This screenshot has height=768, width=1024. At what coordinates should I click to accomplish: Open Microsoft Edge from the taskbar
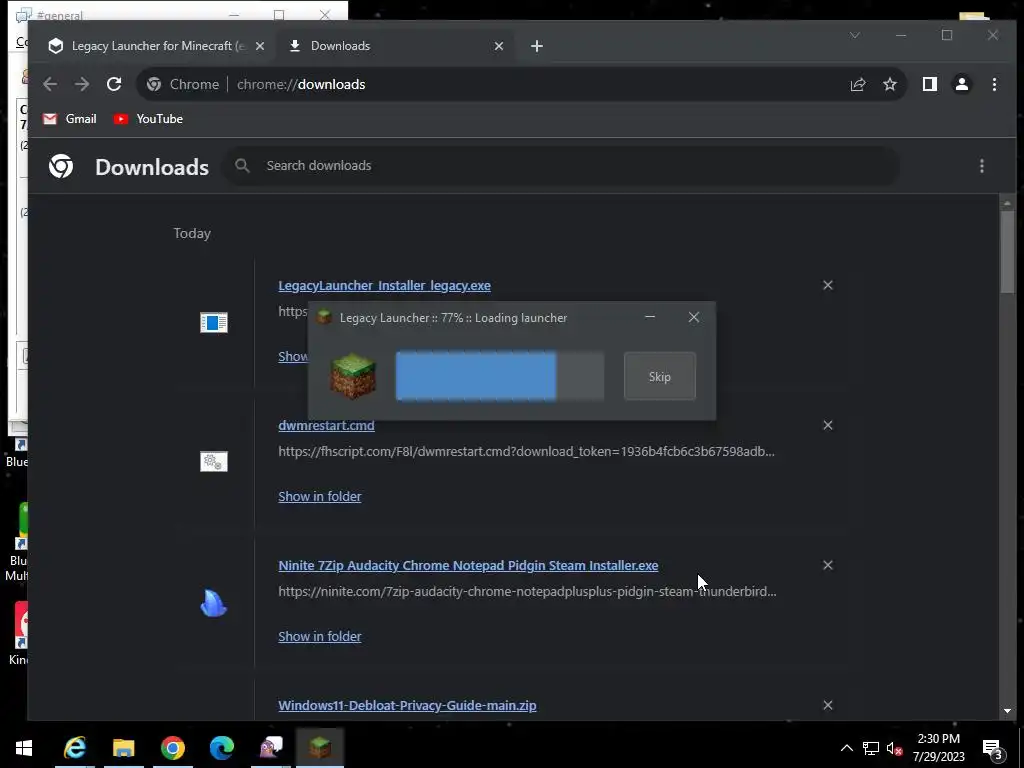point(222,748)
